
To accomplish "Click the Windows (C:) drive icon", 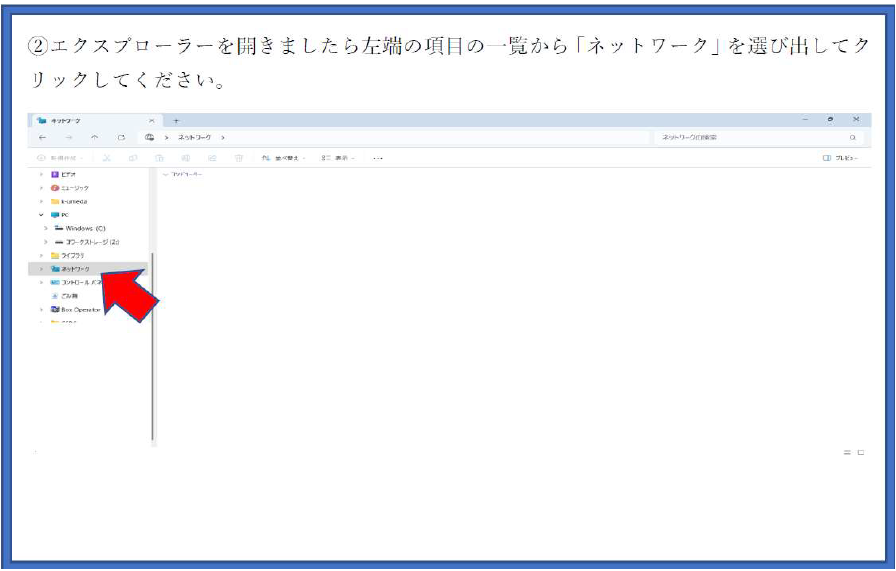I will pyautogui.click(x=58, y=228).
